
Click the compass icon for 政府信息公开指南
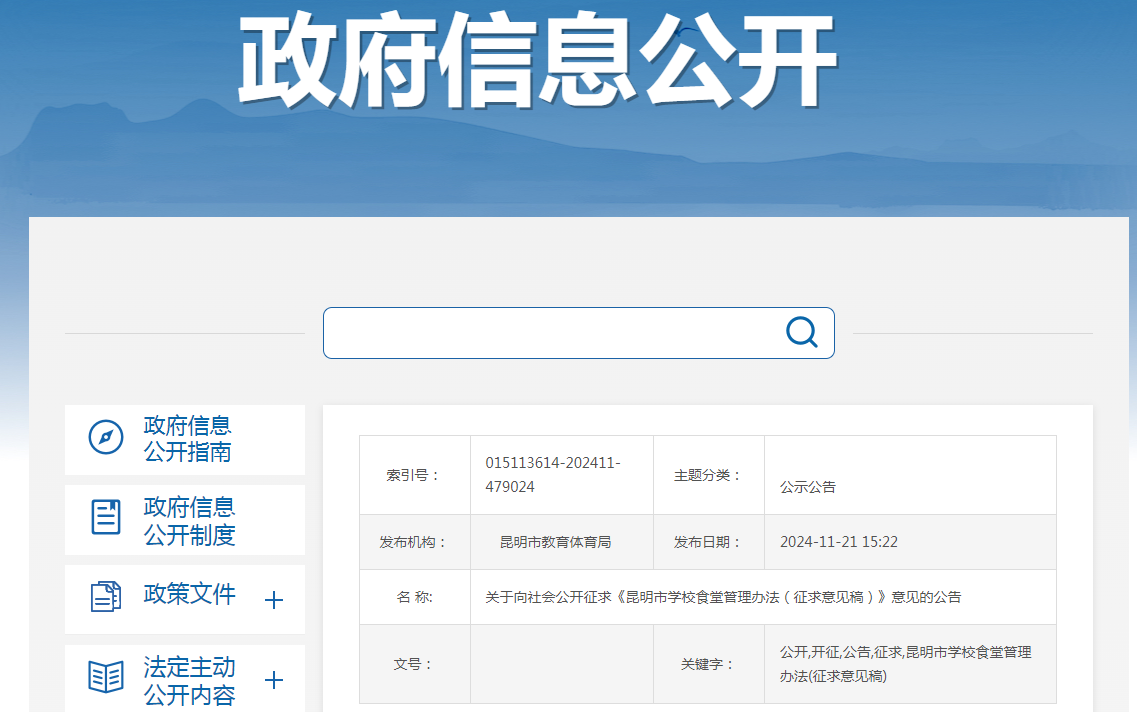[x=106, y=438]
